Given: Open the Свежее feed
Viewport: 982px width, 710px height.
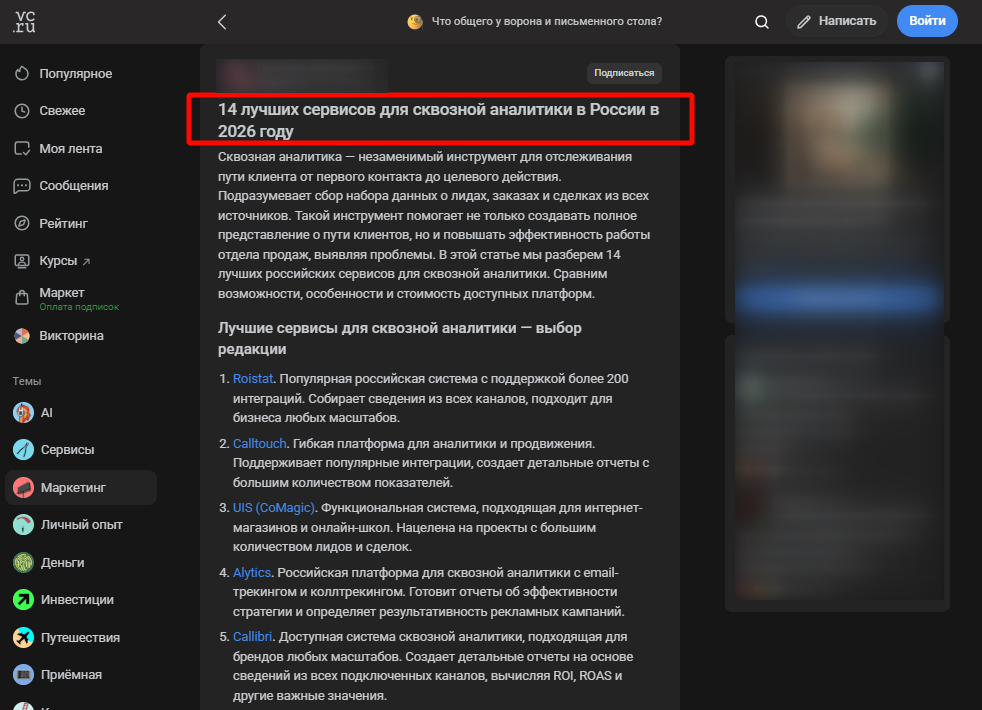Looking at the screenshot, I should tap(62, 111).
